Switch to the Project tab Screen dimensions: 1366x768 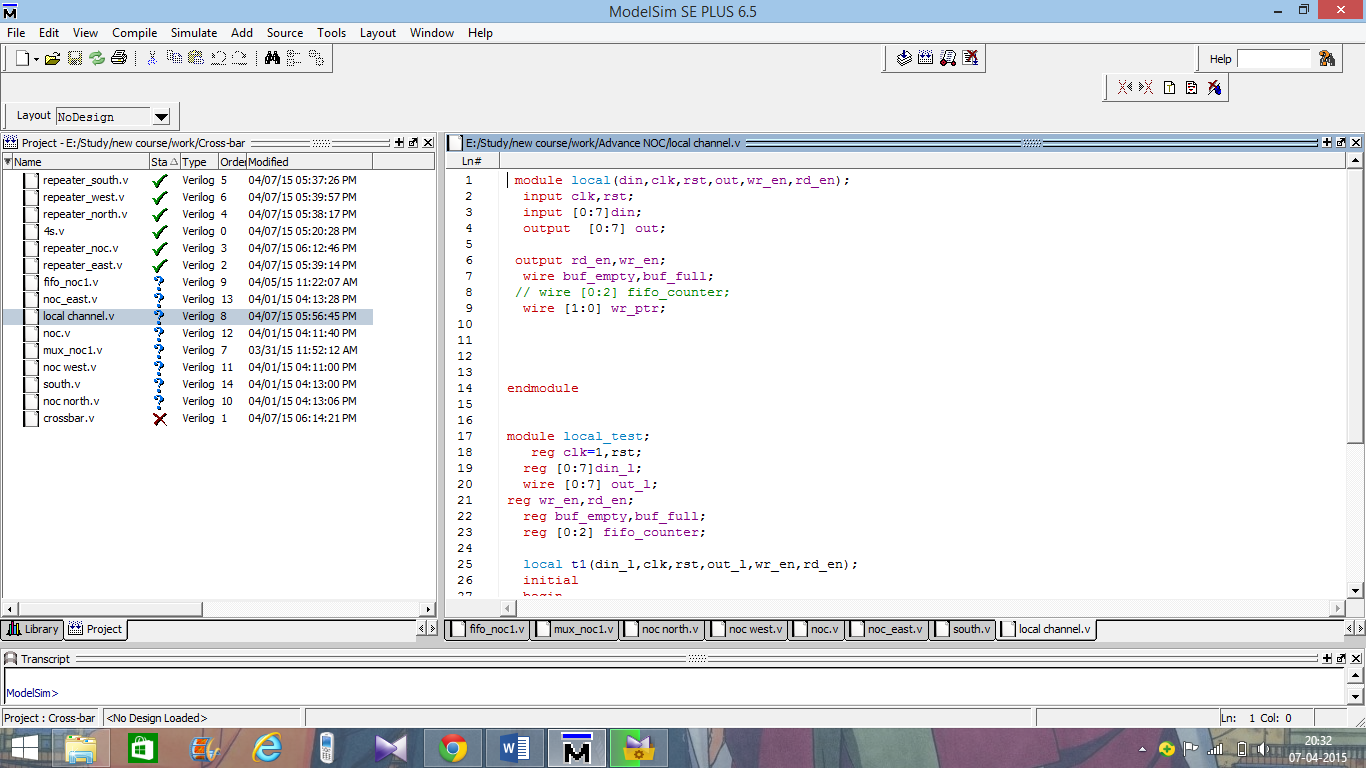pos(96,629)
